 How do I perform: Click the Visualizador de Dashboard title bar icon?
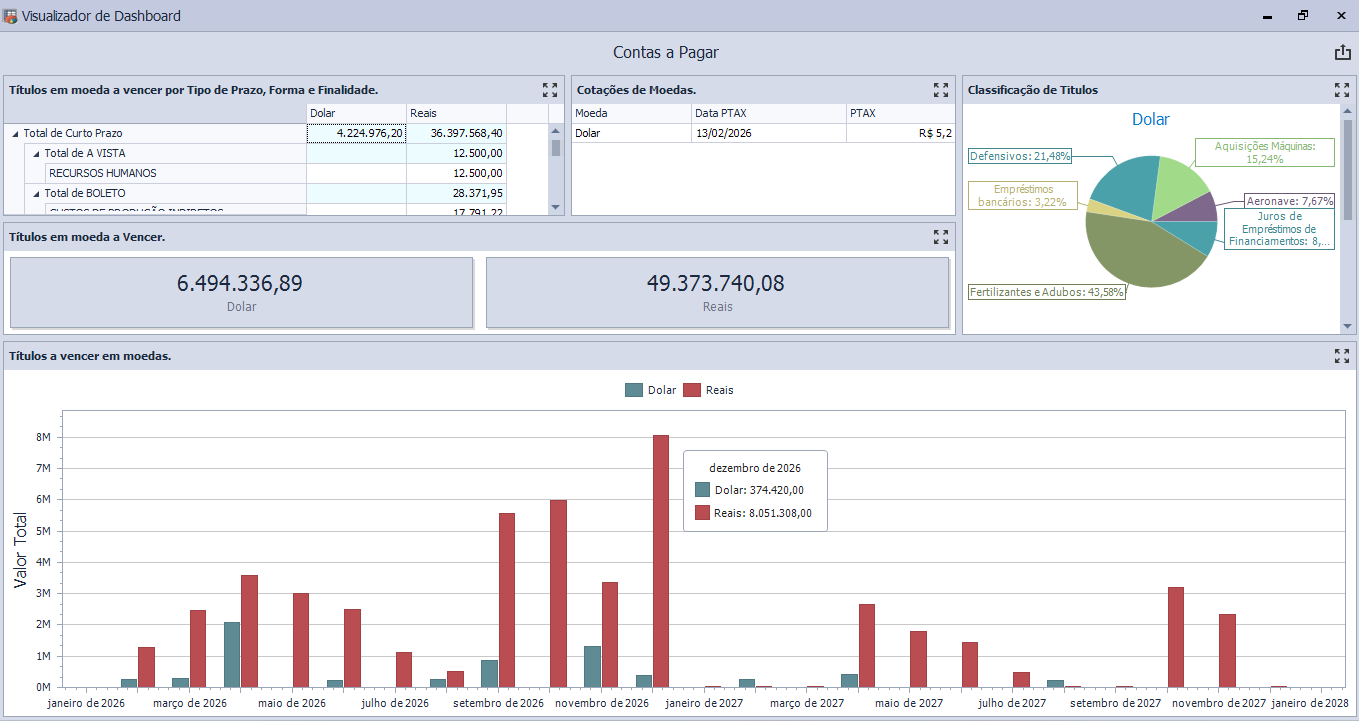(10, 15)
